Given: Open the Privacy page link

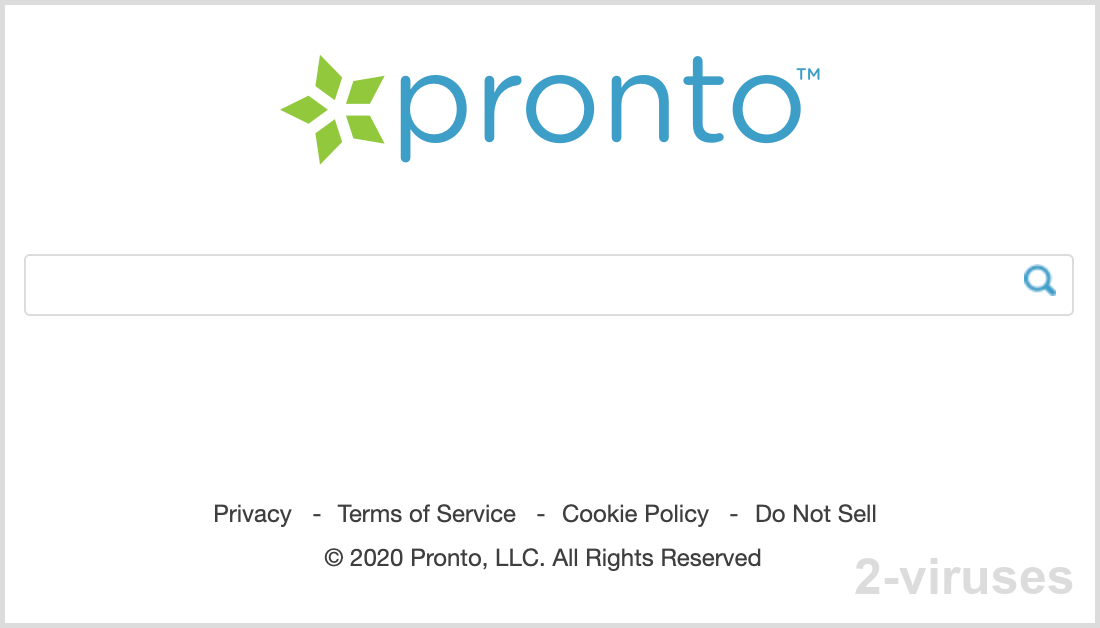Looking at the screenshot, I should 252,514.
